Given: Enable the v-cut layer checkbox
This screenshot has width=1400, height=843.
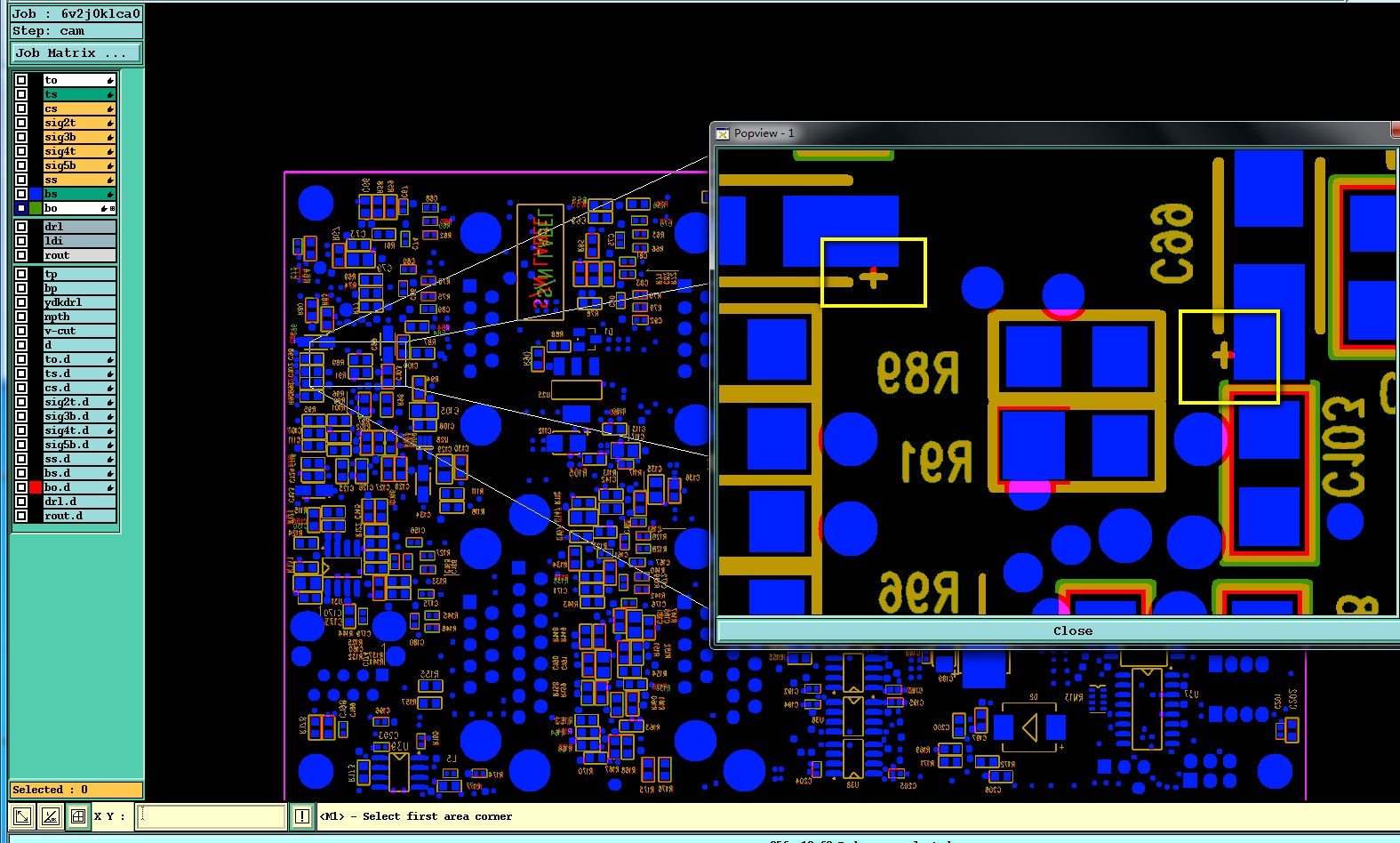Looking at the screenshot, I should click(x=21, y=331).
